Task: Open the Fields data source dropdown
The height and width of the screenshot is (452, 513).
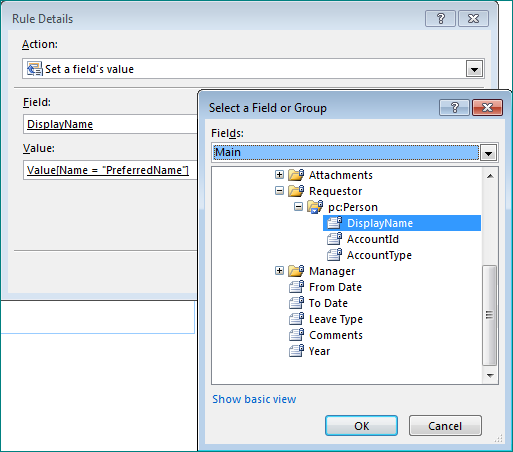Action: pyautogui.click(x=489, y=153)
